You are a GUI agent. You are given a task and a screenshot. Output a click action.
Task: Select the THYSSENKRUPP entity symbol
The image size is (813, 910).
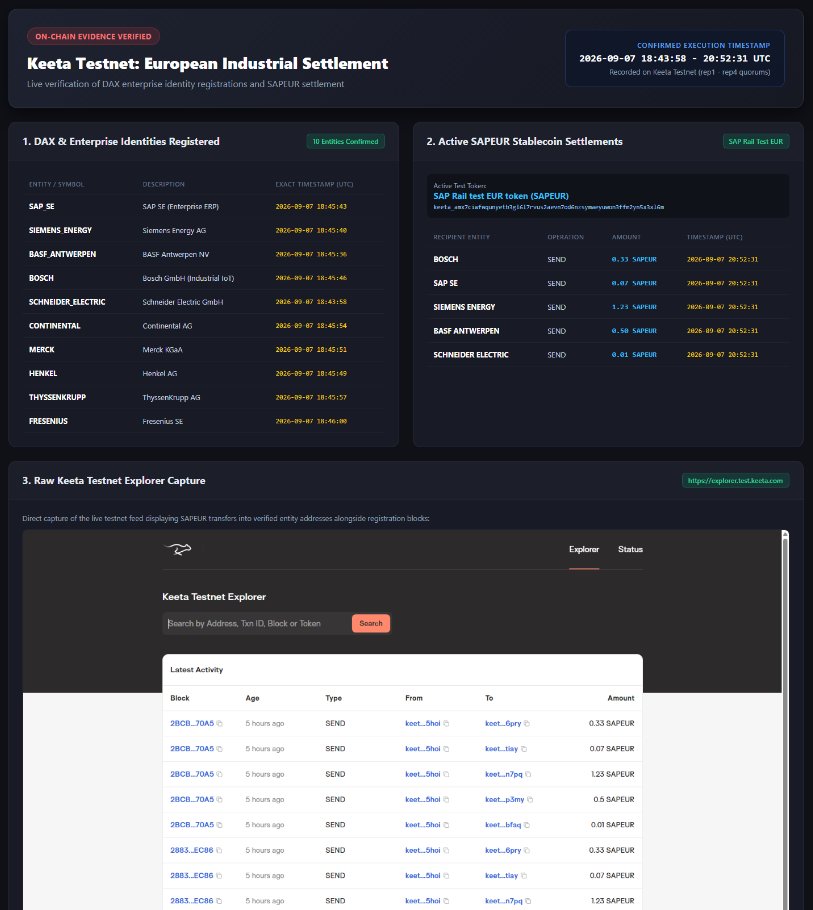click(57, 397)
